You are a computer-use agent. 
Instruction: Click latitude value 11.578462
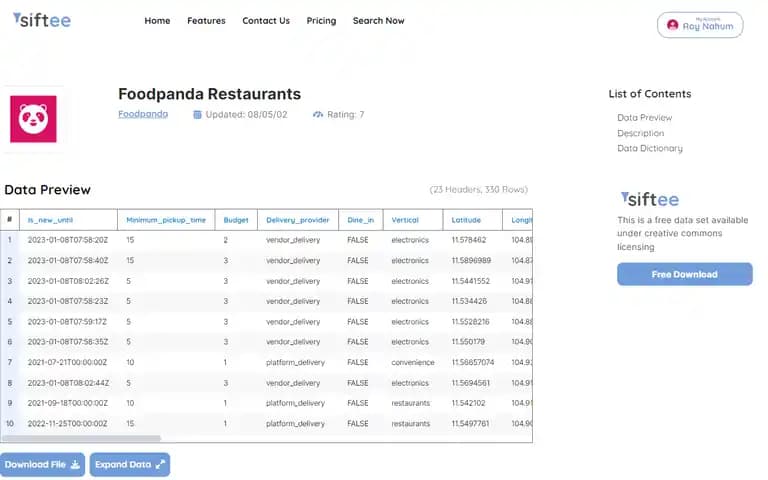coord(469,240)
